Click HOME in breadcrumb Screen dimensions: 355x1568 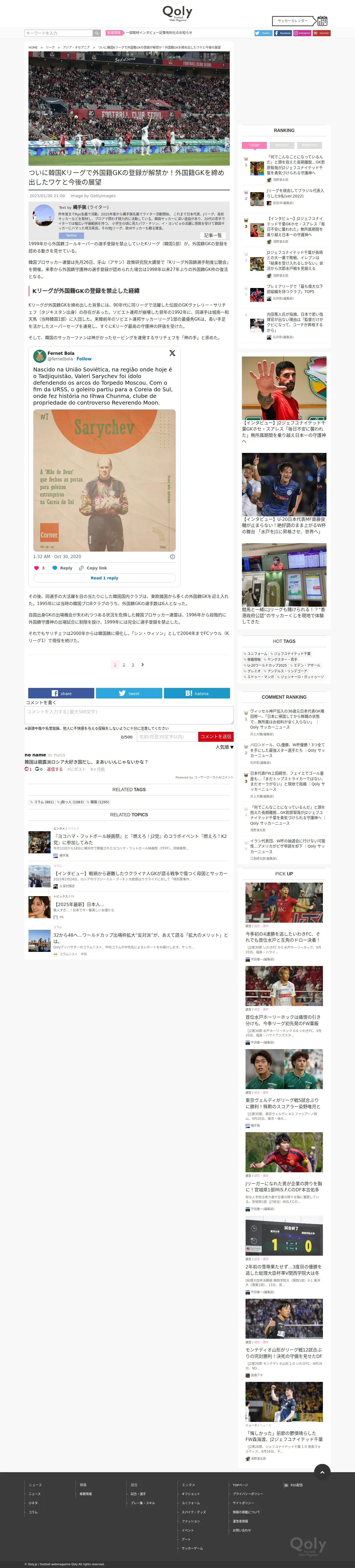33,47
